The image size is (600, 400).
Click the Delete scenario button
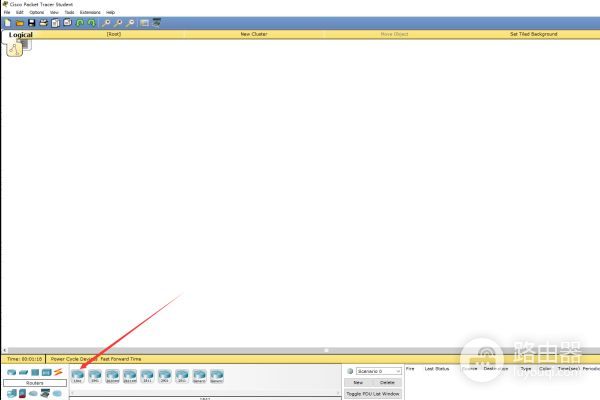coord(387,382)
